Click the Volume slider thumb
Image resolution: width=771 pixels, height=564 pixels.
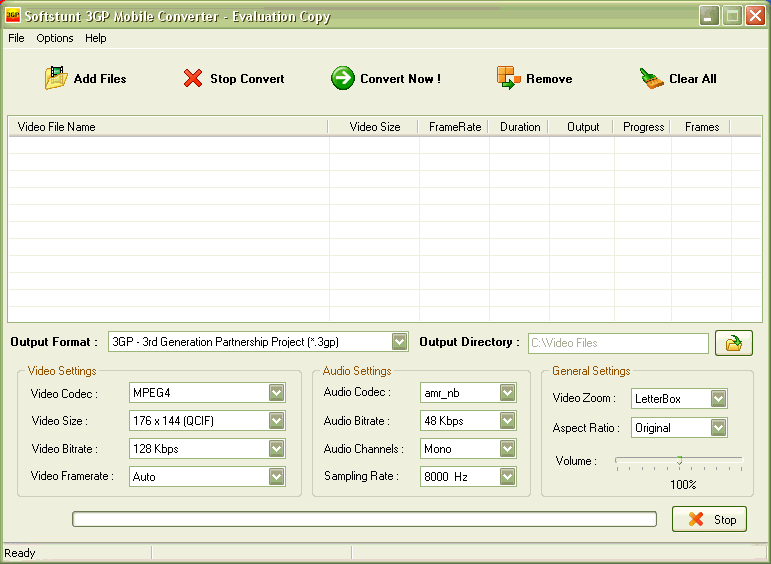pyautogui.click(x=680, y=461)
